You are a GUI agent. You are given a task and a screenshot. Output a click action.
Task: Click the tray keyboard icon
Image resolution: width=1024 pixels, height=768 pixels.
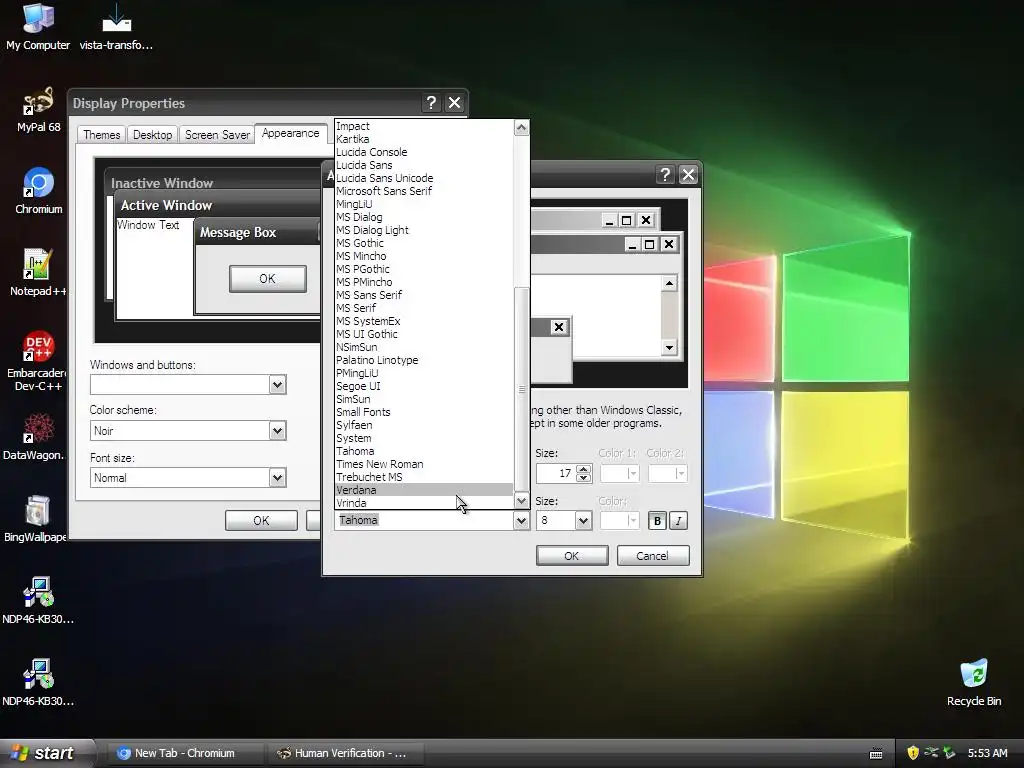click(876, 754)
